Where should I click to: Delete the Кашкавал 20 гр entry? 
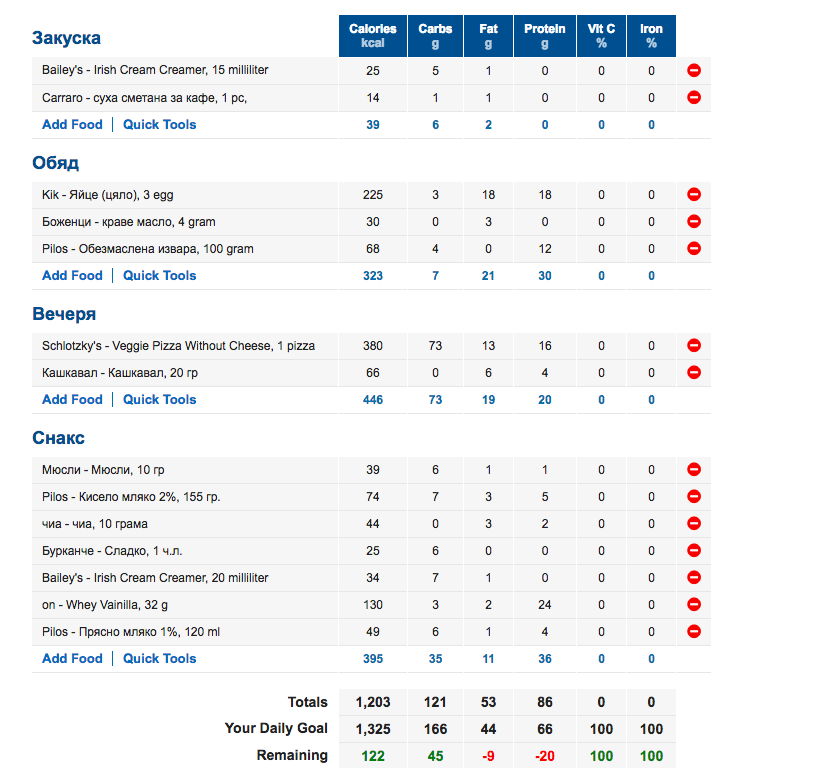694,373
